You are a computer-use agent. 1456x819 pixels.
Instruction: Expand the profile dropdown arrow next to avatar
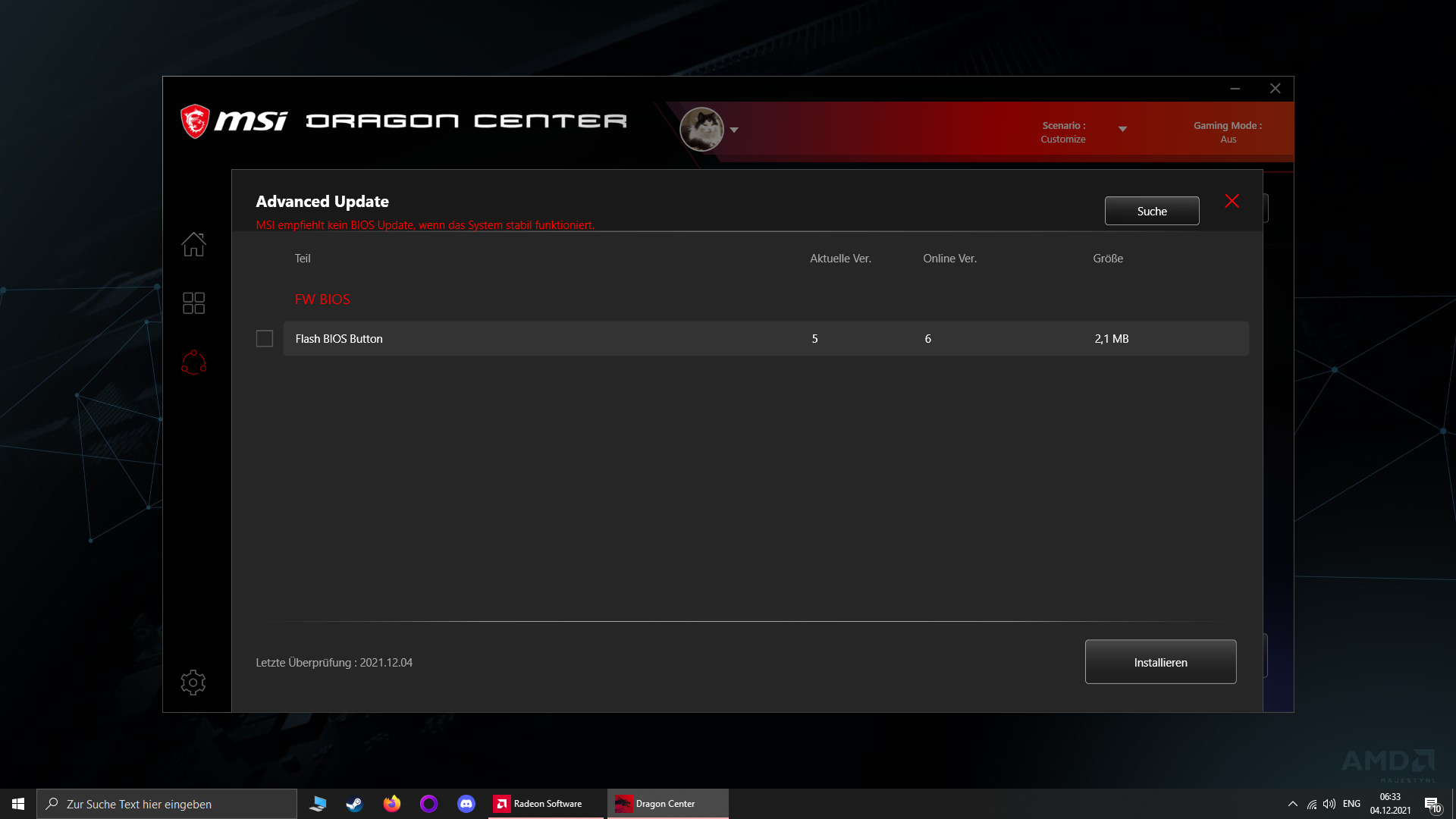click(734, 130)
